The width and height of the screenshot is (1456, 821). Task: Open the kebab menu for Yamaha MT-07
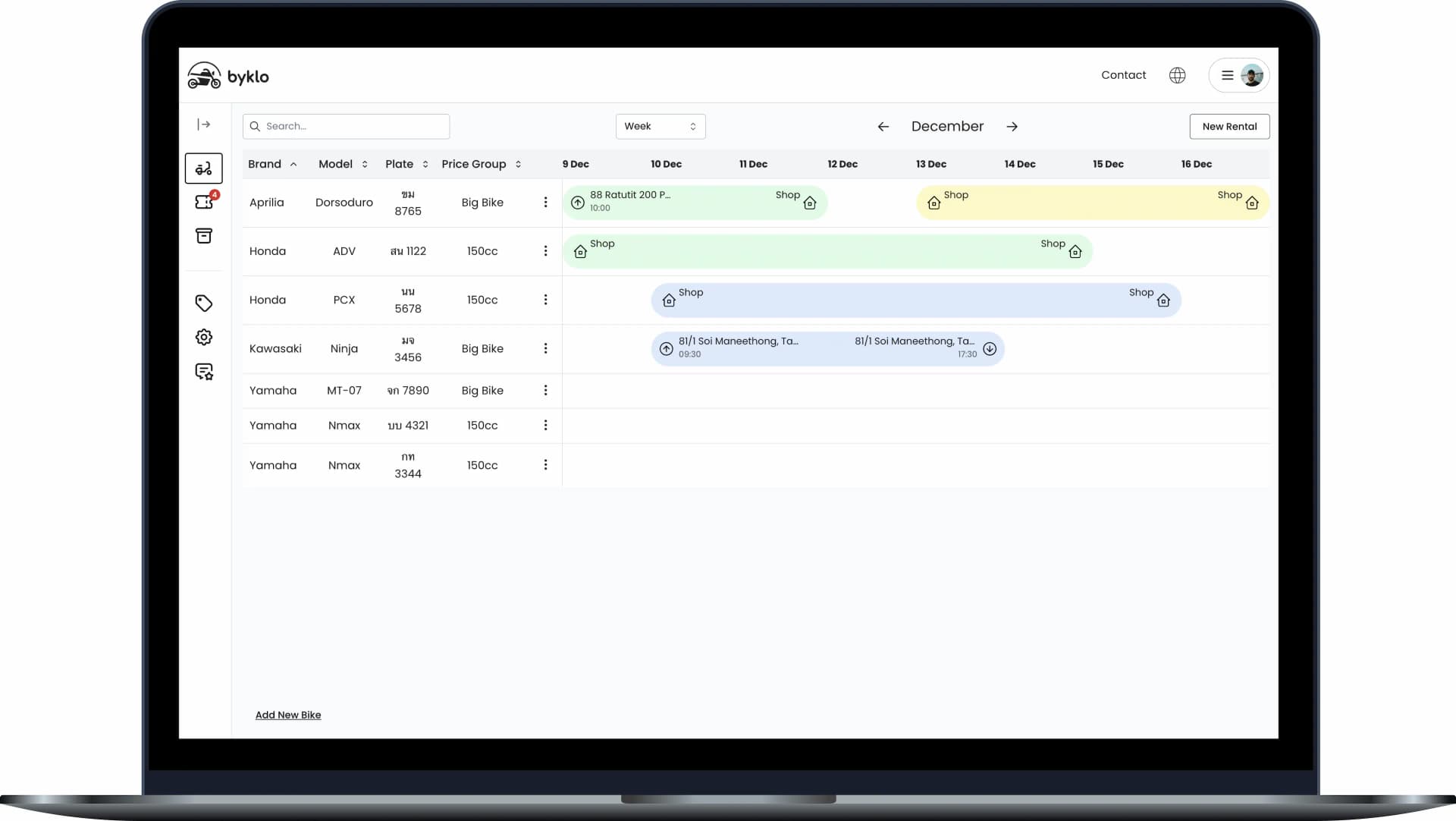click(x=546, y=390)
